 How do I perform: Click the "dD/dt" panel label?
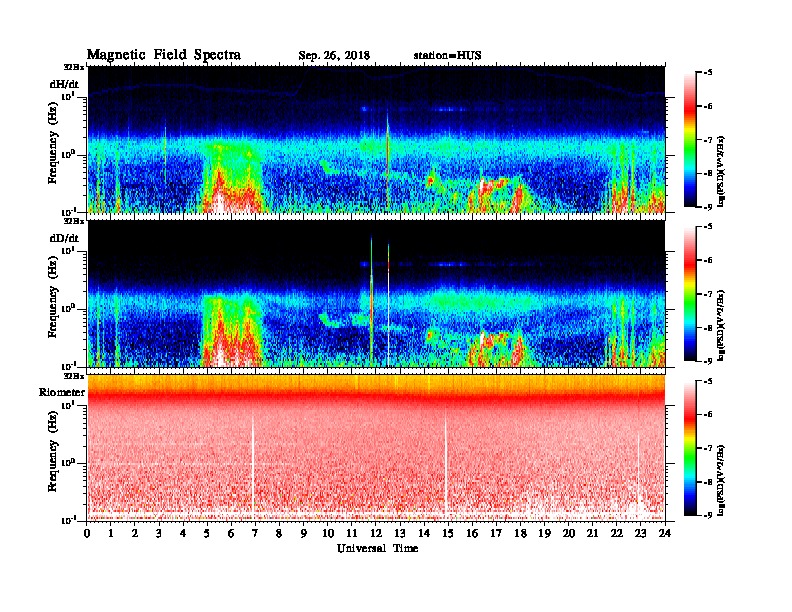64,238
